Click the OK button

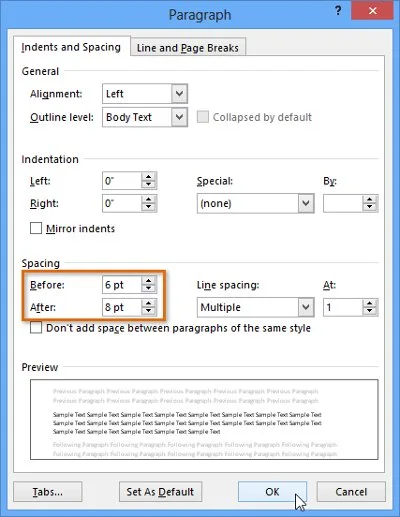[272, 492]
